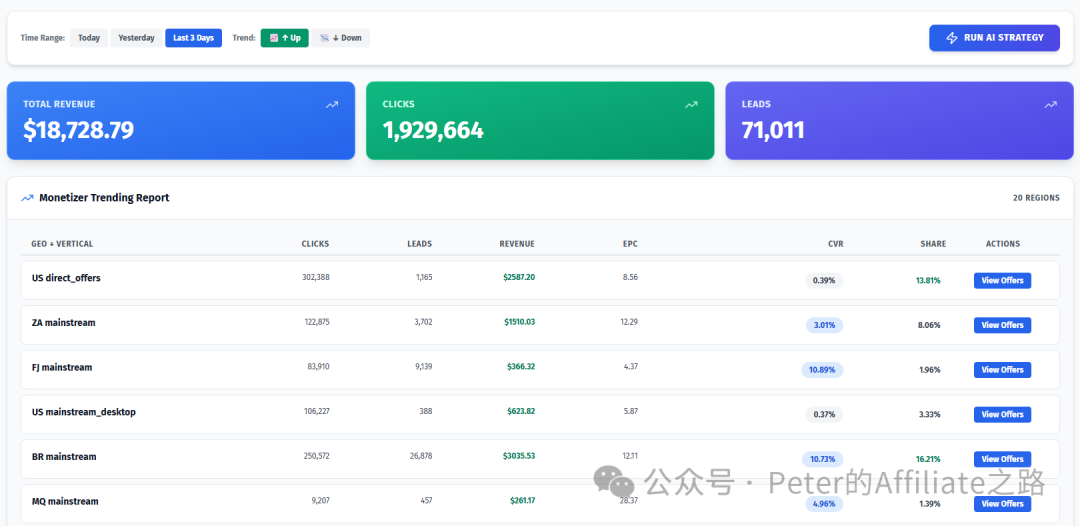
Task: Click the FJ mainstream row name
Action: click(62, 368)
